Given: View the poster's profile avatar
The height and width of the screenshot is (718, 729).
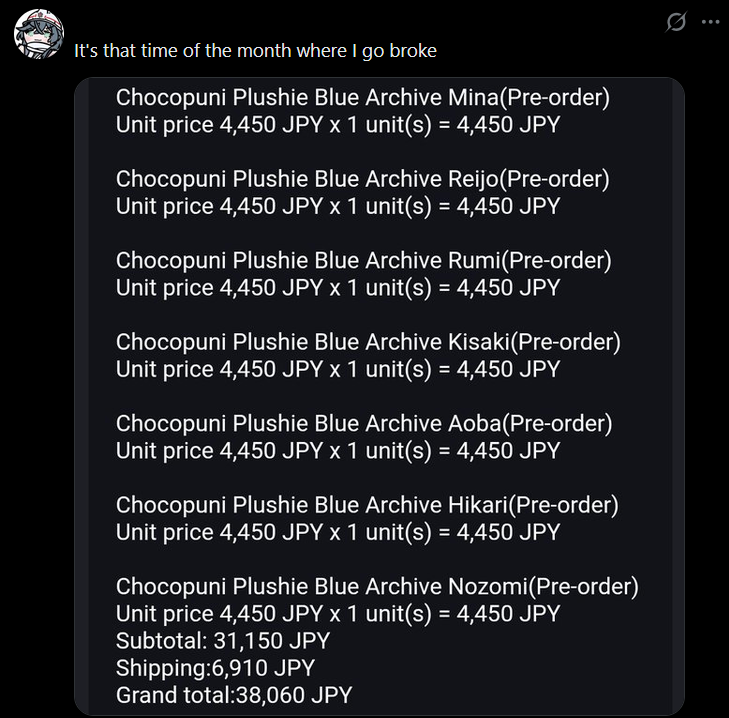Looking at the screenshot, I should click(39, 33).
